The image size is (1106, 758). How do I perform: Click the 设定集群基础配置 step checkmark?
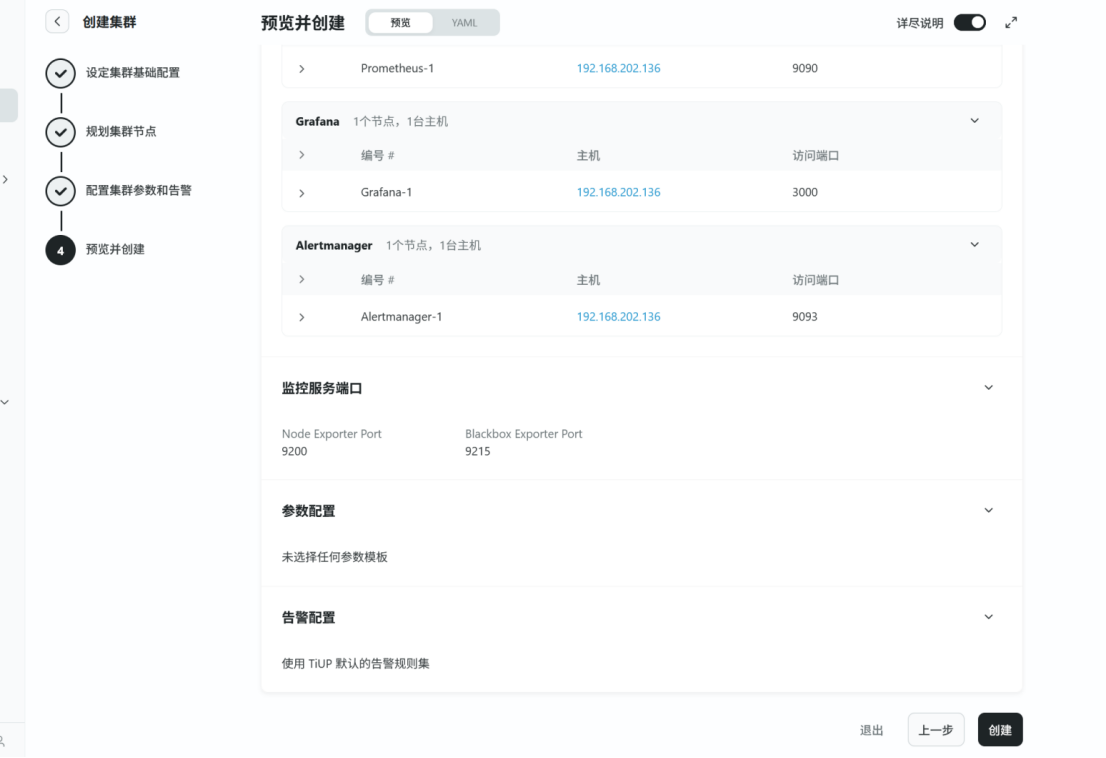tap(60, 73)
